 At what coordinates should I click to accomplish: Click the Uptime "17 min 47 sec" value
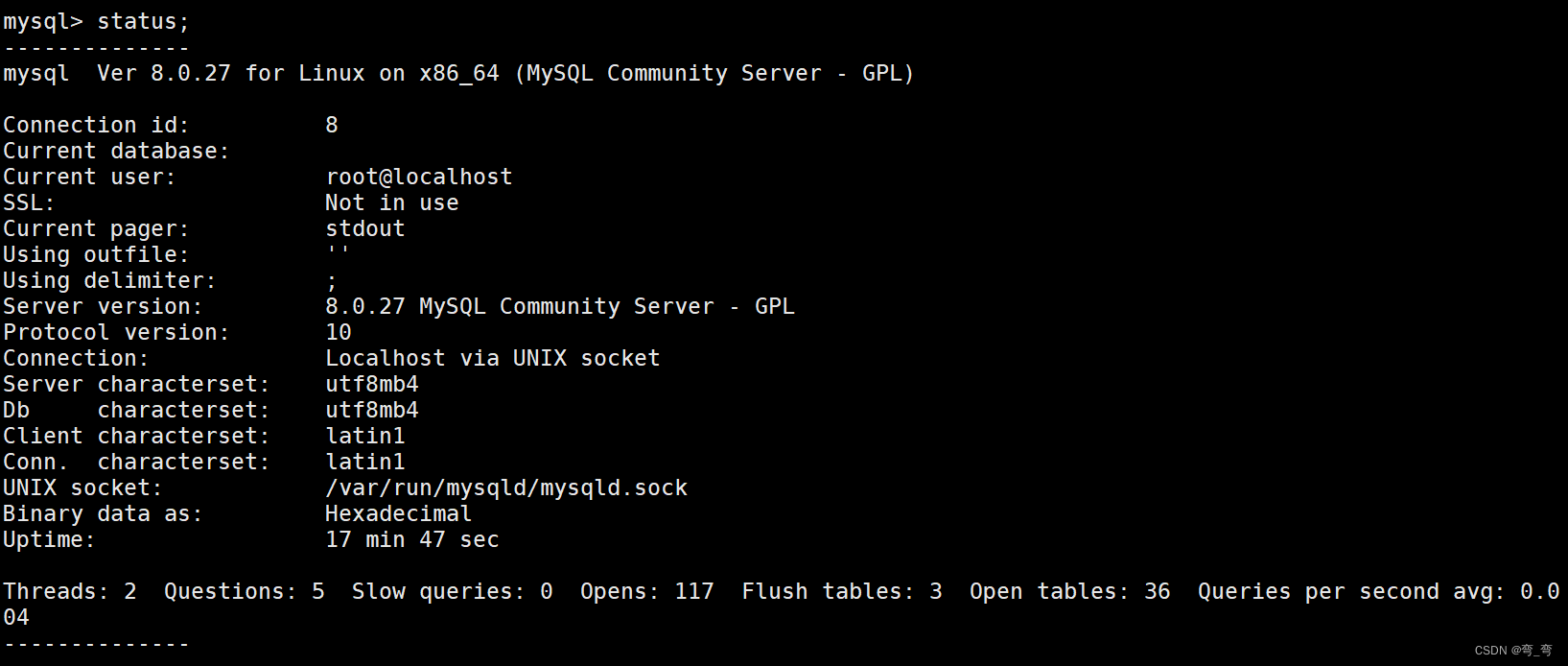click(x=412, y=540)
